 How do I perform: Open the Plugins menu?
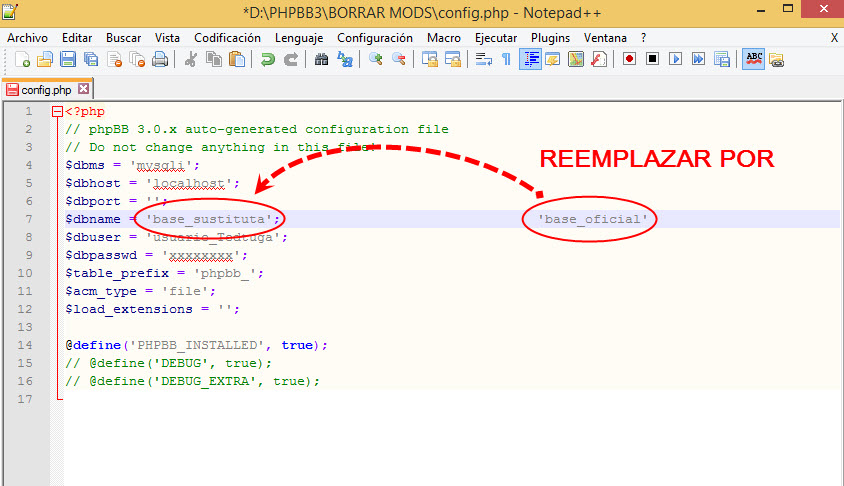point(550,37)
